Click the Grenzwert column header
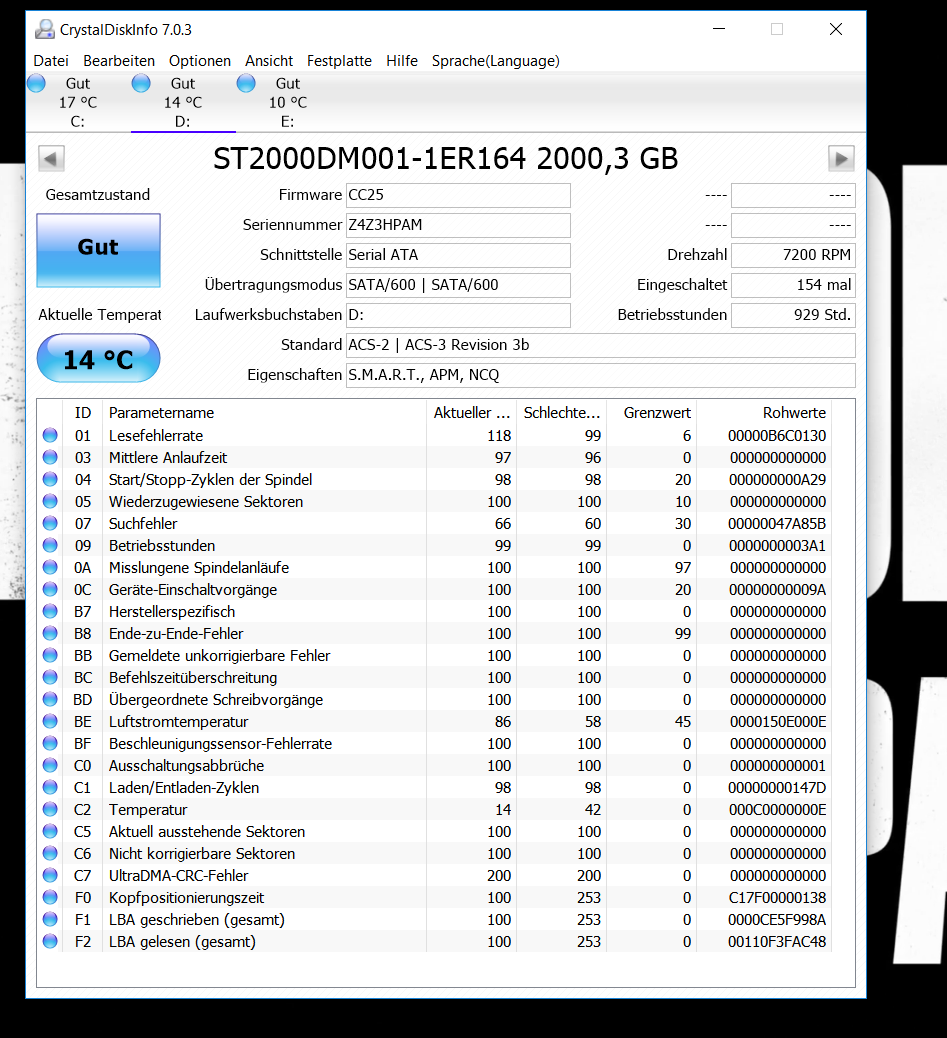 pos(652,413)
